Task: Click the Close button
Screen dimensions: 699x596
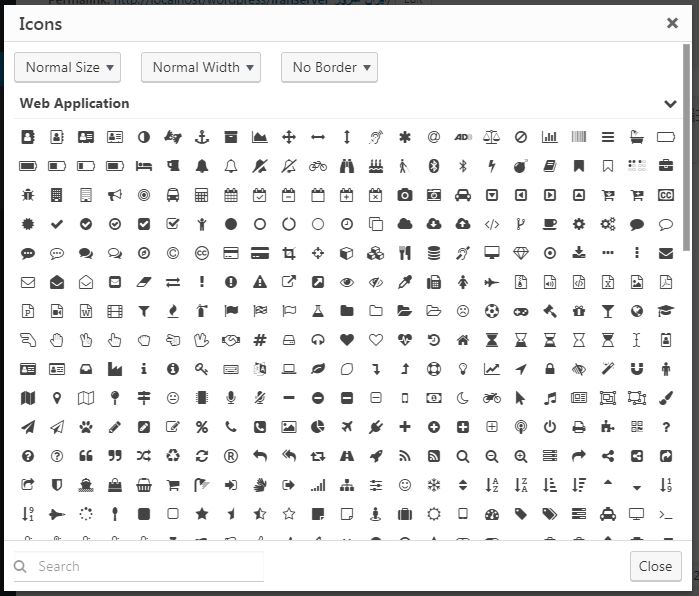Action: point(655,566)
